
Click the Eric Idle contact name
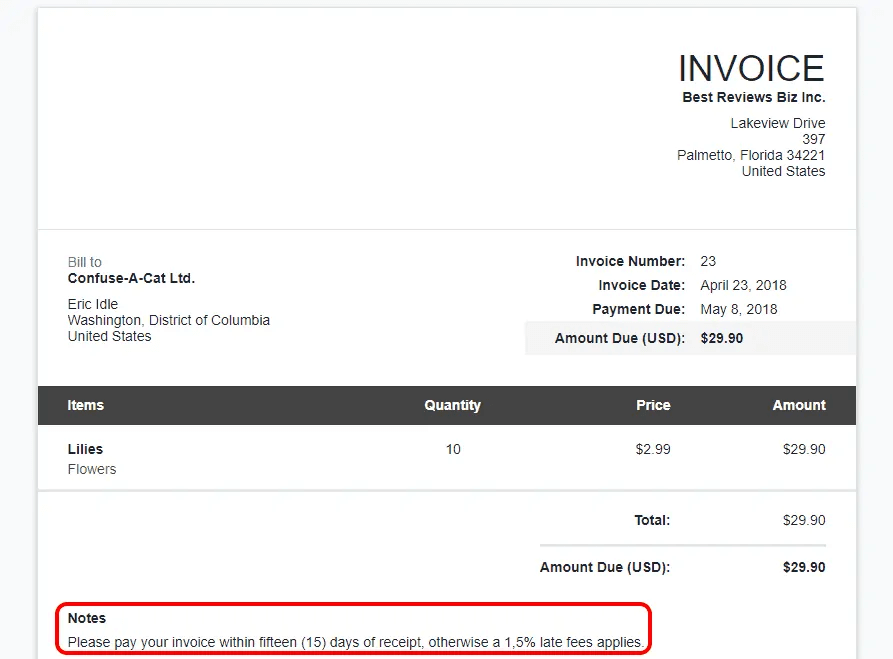(92, 304)
